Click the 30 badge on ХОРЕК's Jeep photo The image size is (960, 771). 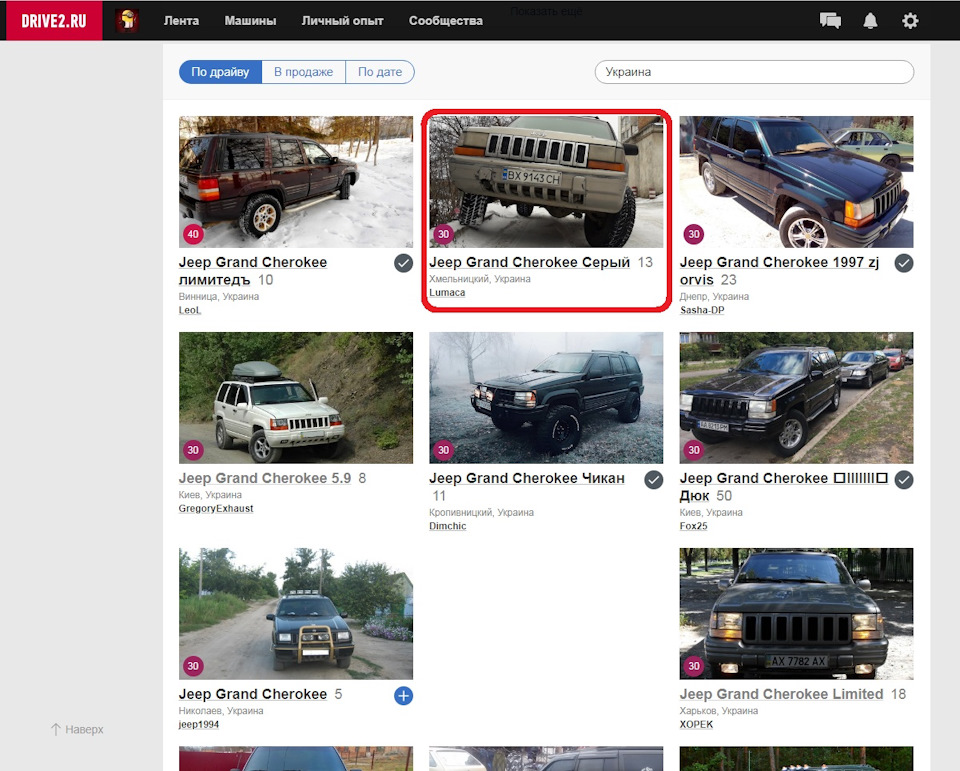click(x=694, y=666)
